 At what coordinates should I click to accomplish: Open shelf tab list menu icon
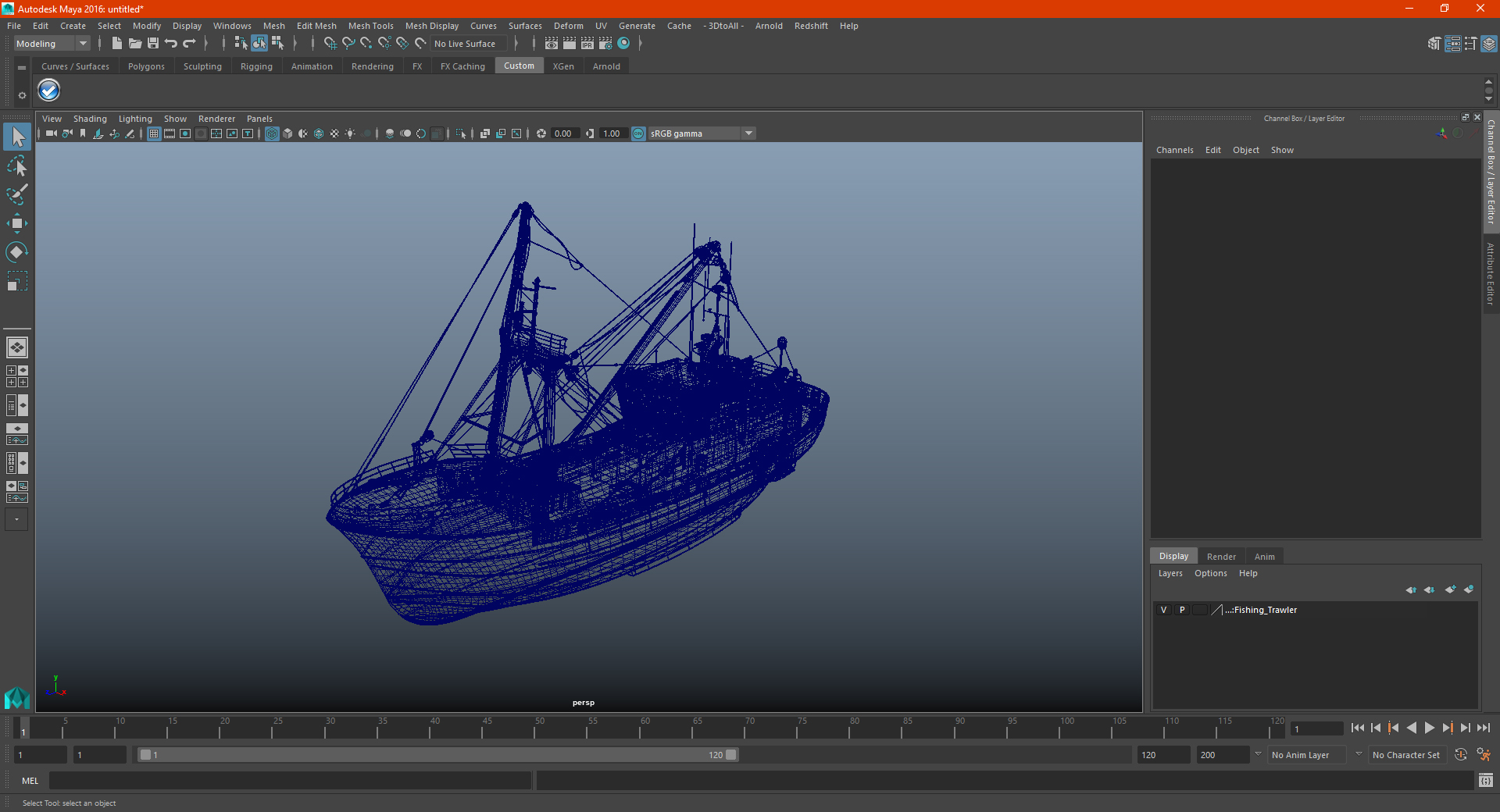point(22,68)
